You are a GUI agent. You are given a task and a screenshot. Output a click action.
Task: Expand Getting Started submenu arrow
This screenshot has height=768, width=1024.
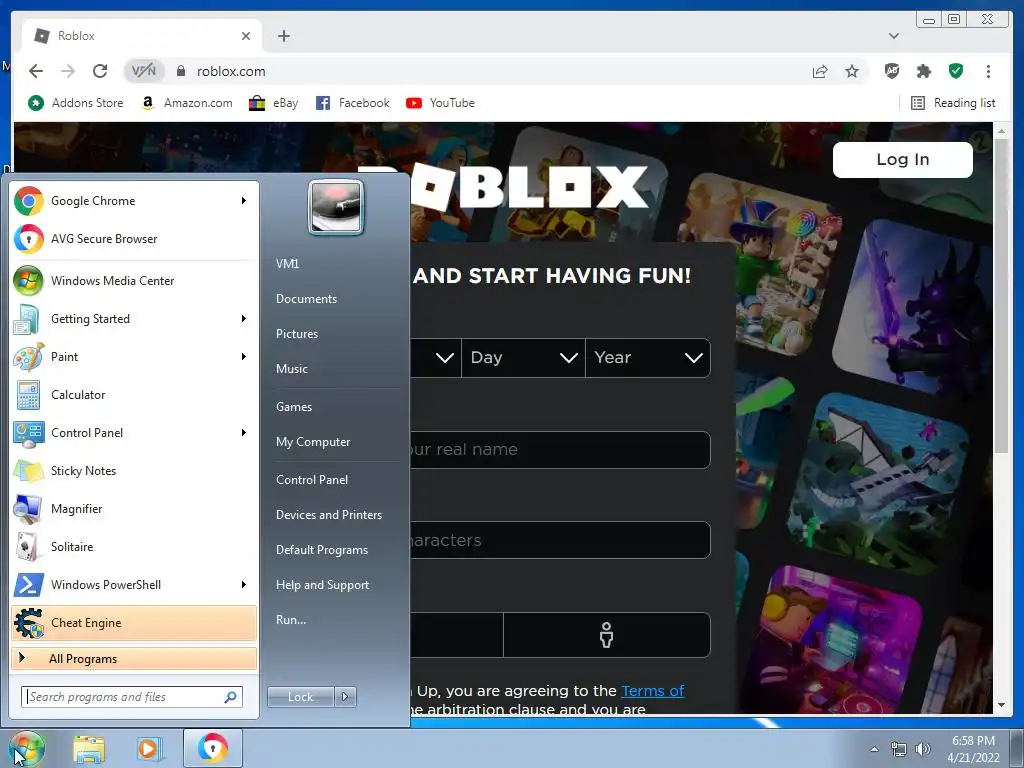(244, 319)
